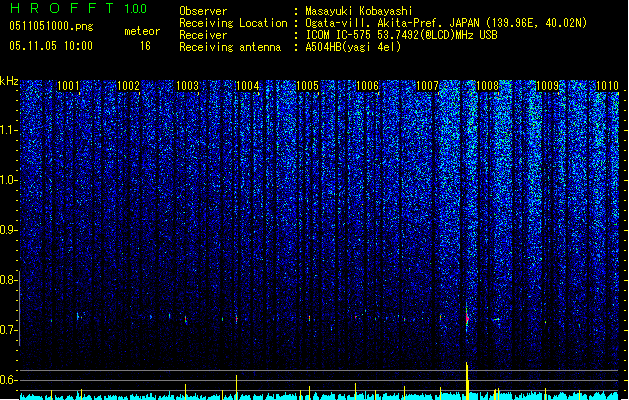Click the 'Receiver' field label

point(203,35)
